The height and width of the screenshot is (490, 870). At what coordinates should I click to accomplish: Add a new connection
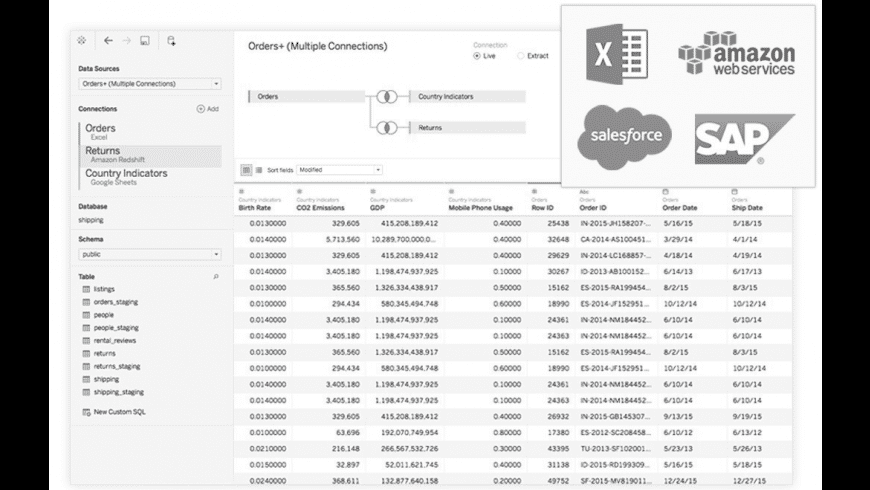click(x=208, y=109)
